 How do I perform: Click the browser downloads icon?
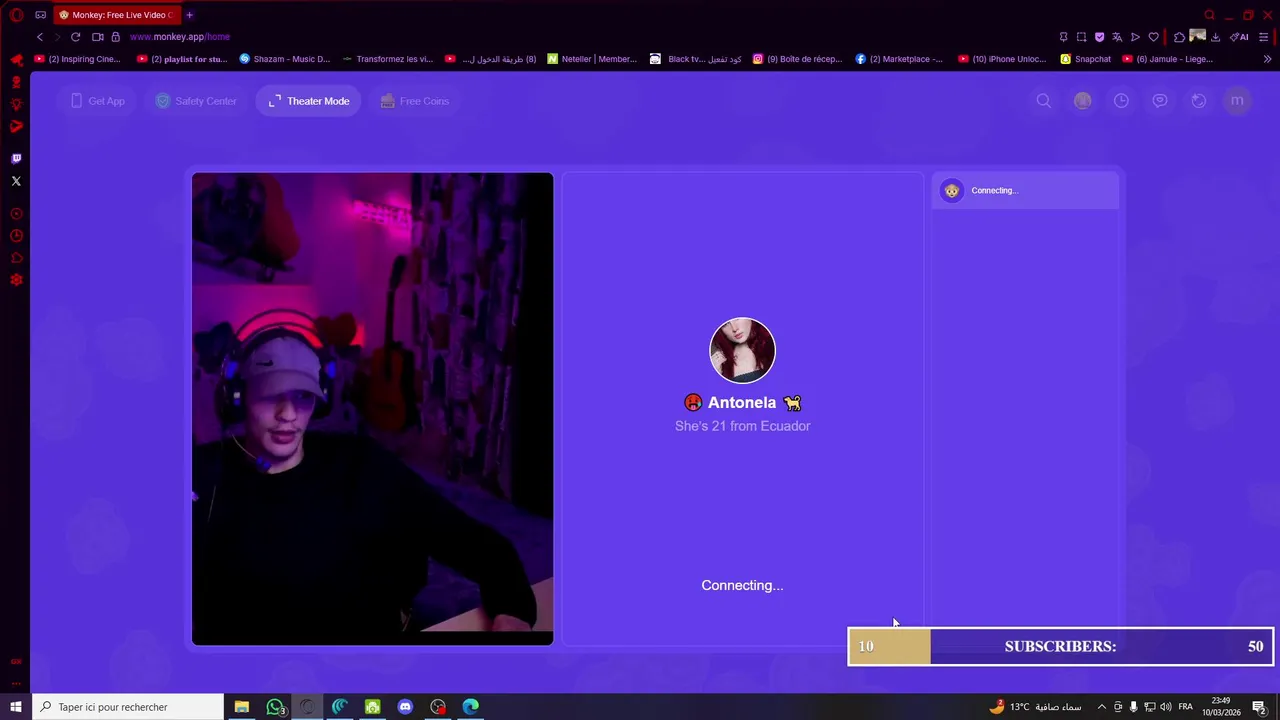click(1215, 37)
